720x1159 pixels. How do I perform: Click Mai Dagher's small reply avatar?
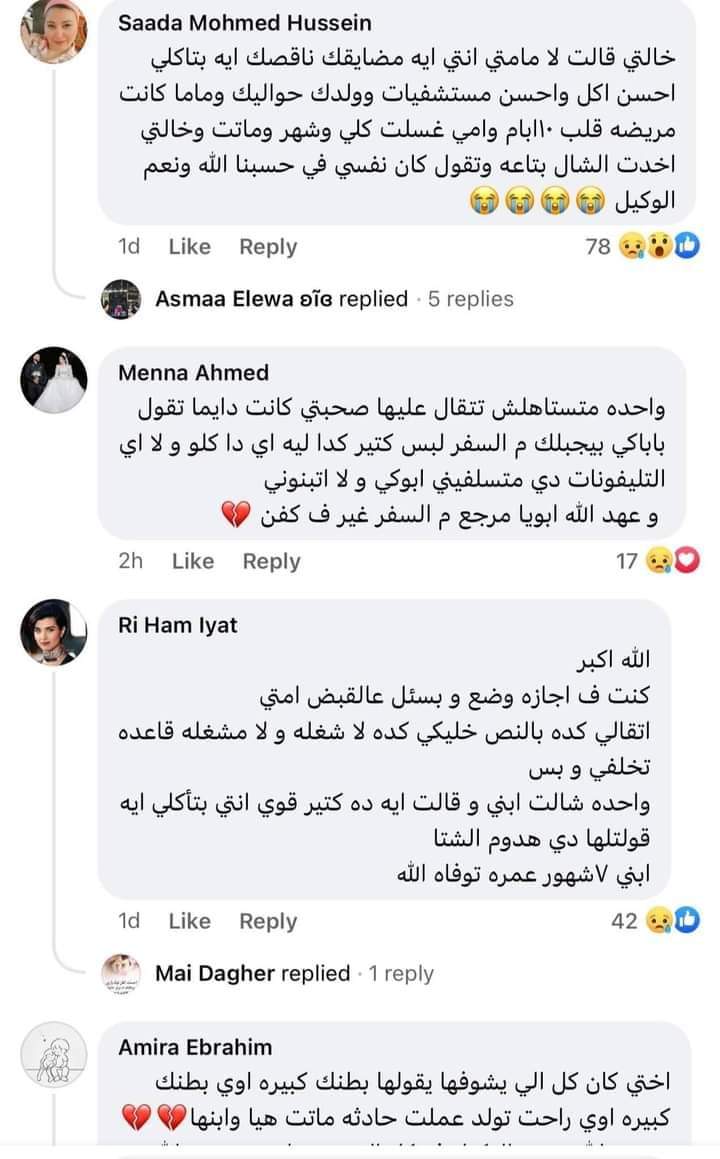tap(122, 973)
